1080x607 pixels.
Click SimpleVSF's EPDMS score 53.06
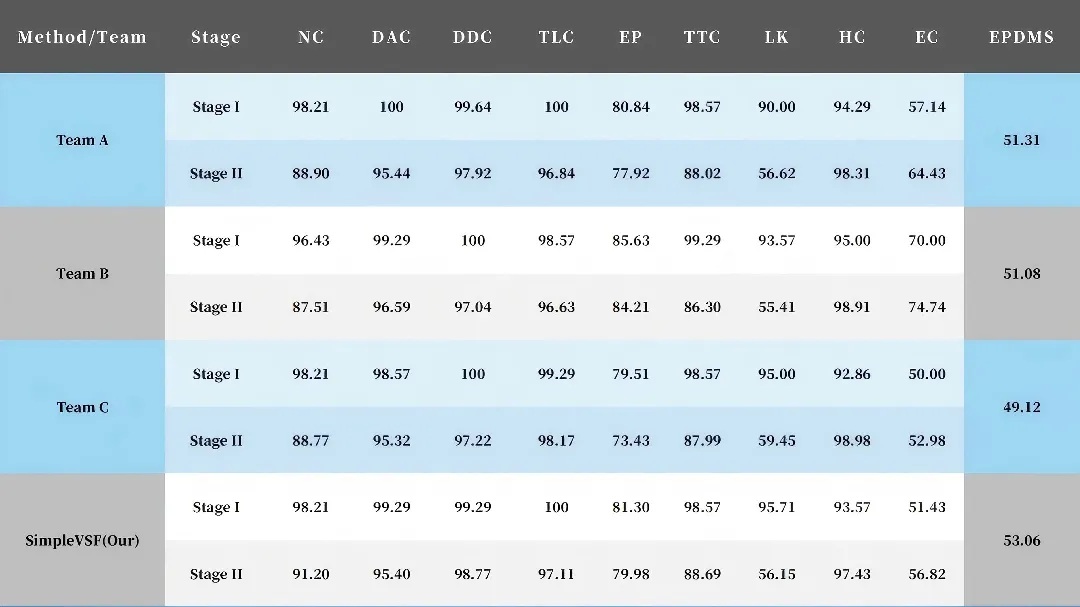1021,541
